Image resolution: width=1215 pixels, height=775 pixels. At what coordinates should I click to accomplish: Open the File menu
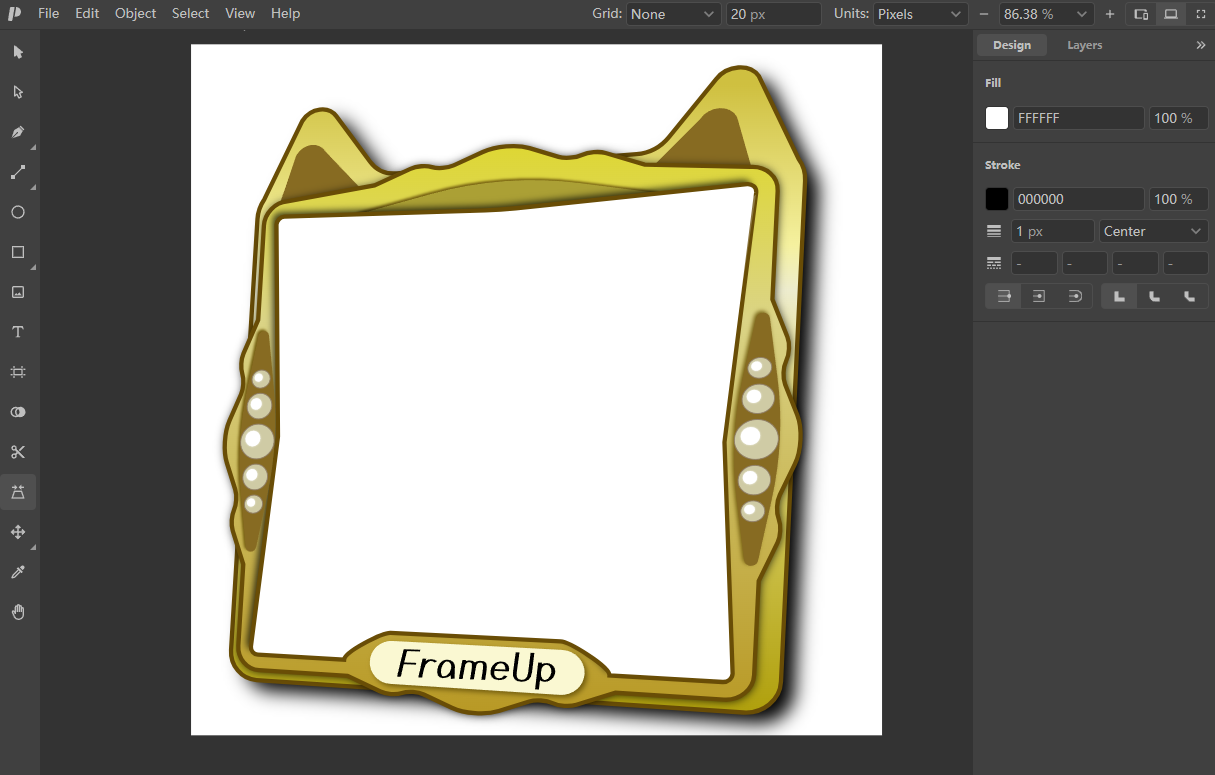(x=48, y=14)
